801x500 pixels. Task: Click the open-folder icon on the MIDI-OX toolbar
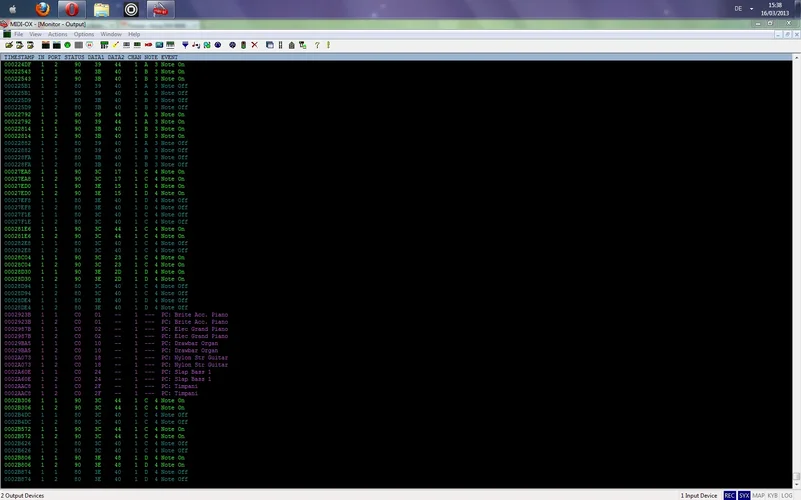click(x=9, y=45)
